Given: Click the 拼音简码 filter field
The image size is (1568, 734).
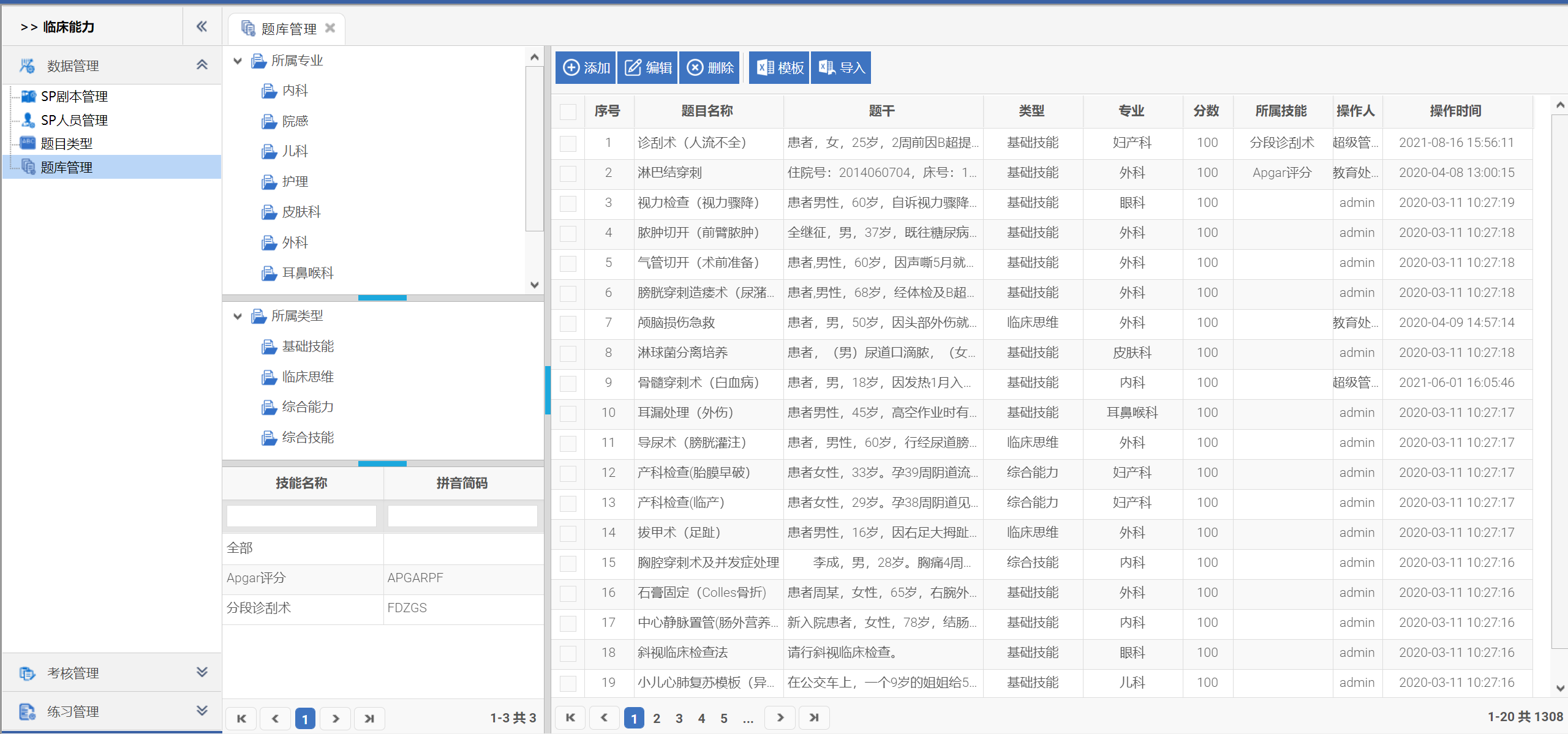Looking at the screenshot, I should point(463,515).
